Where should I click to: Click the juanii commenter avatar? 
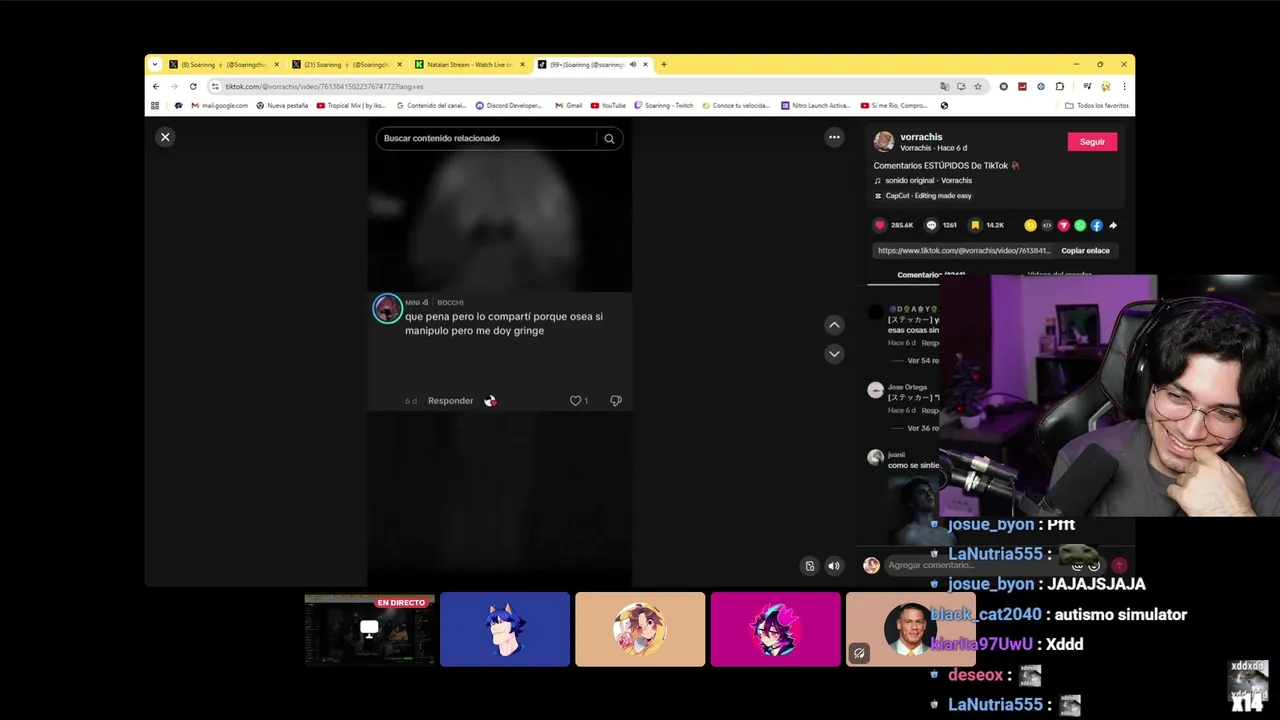click(875, 457)
